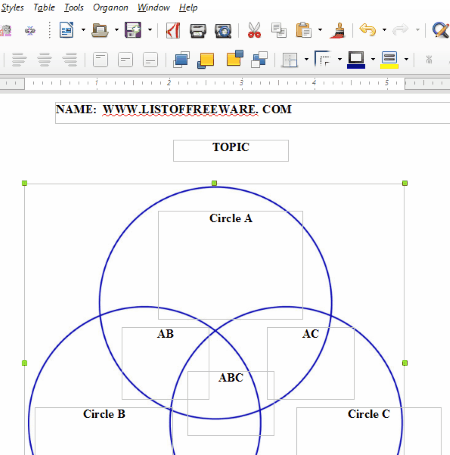Expand the line color dropdown arrow

coord(373,59)
